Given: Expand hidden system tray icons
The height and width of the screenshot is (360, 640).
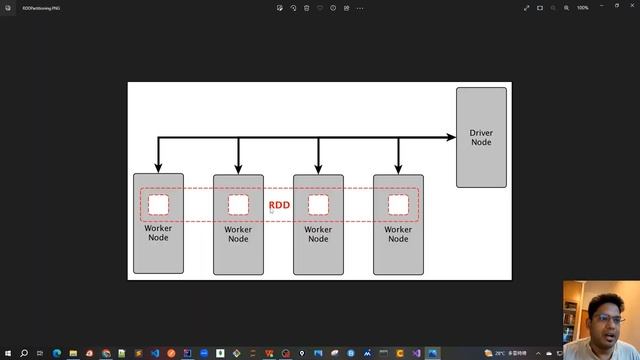Looking at the screenshot, I should coord(538,353).
